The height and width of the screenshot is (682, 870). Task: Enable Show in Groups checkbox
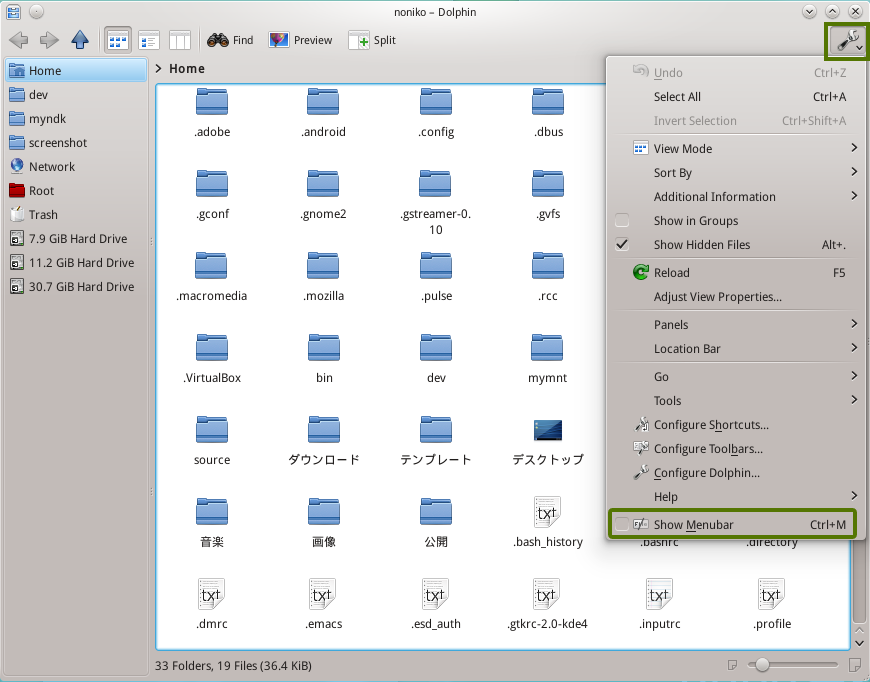622,221
